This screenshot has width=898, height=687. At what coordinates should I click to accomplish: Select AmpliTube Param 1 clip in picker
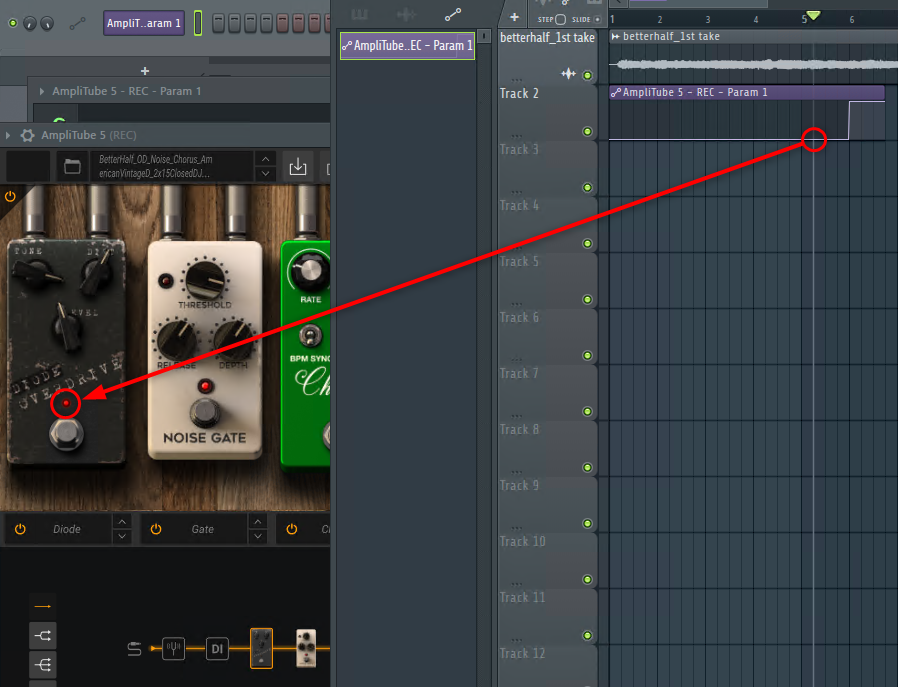tap(407, 45)
